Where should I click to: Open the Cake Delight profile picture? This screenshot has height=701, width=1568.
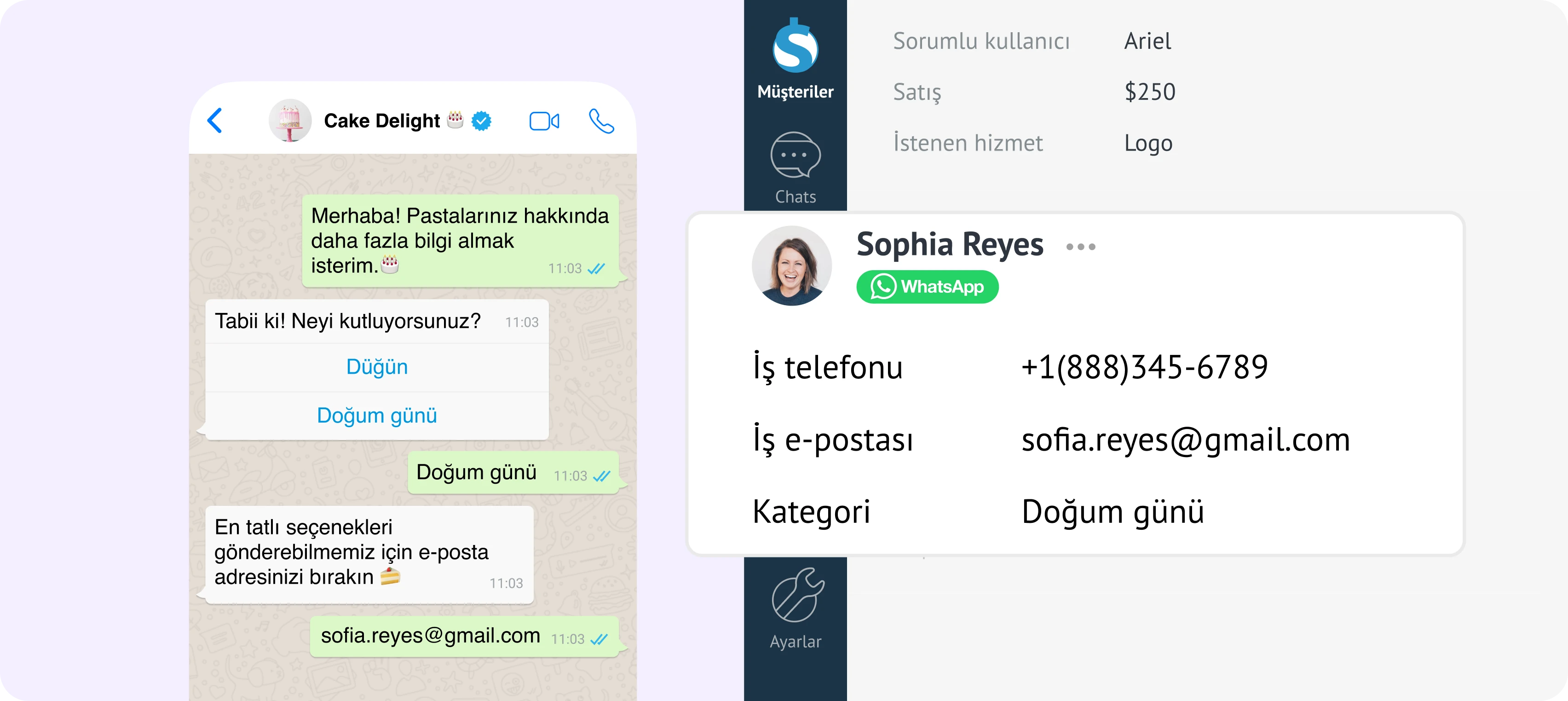pos(290,121)
